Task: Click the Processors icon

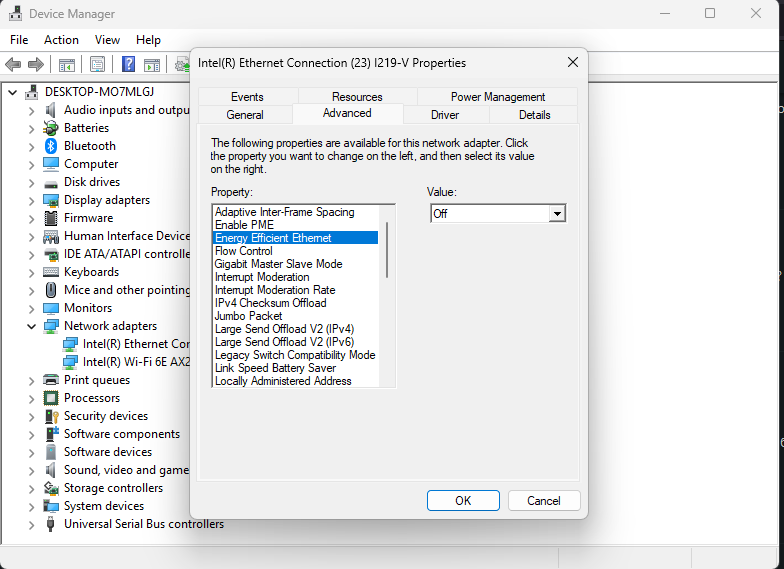Action: pyautogui.click(x=50, y=398)
